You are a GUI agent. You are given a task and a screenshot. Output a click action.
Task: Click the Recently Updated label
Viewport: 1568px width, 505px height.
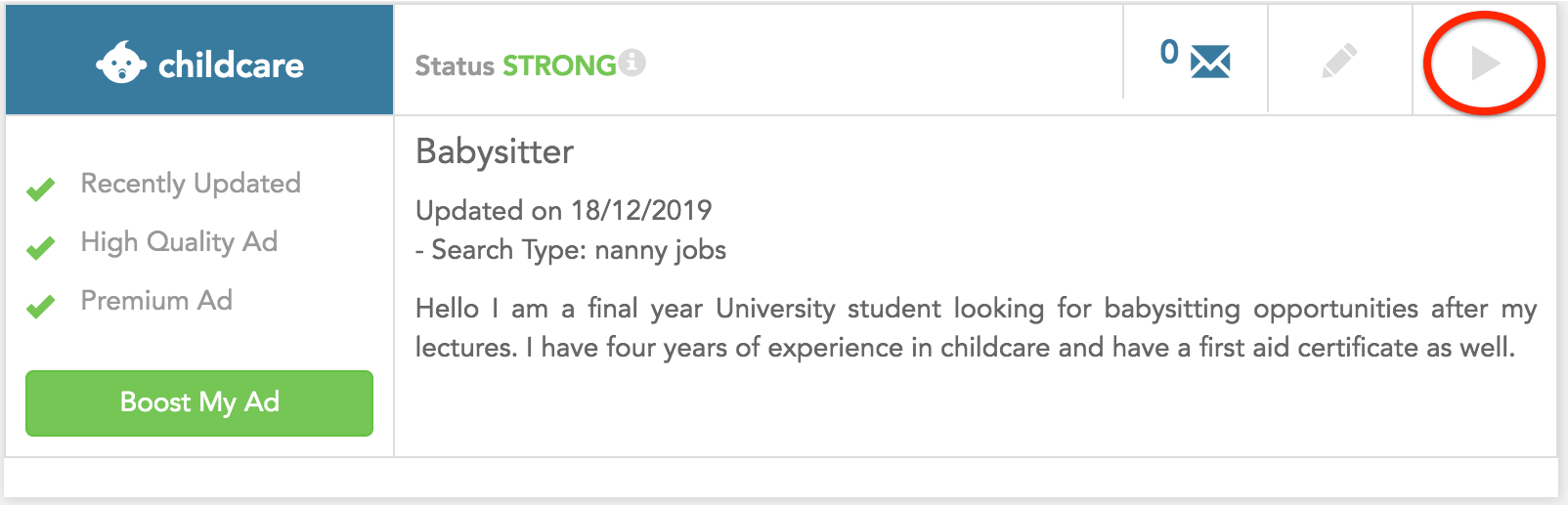191,184
